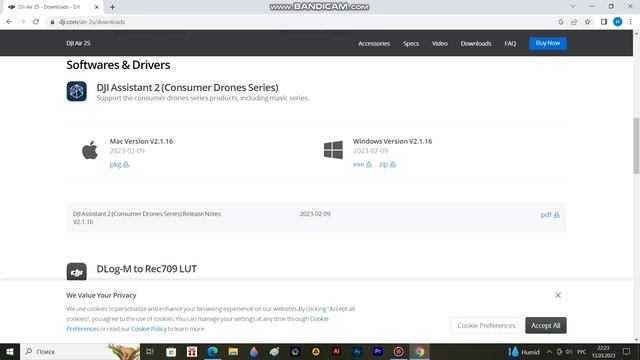Download the release notes pdf
The height and width of the screenshot is (360, 640).
coord(550,214)
